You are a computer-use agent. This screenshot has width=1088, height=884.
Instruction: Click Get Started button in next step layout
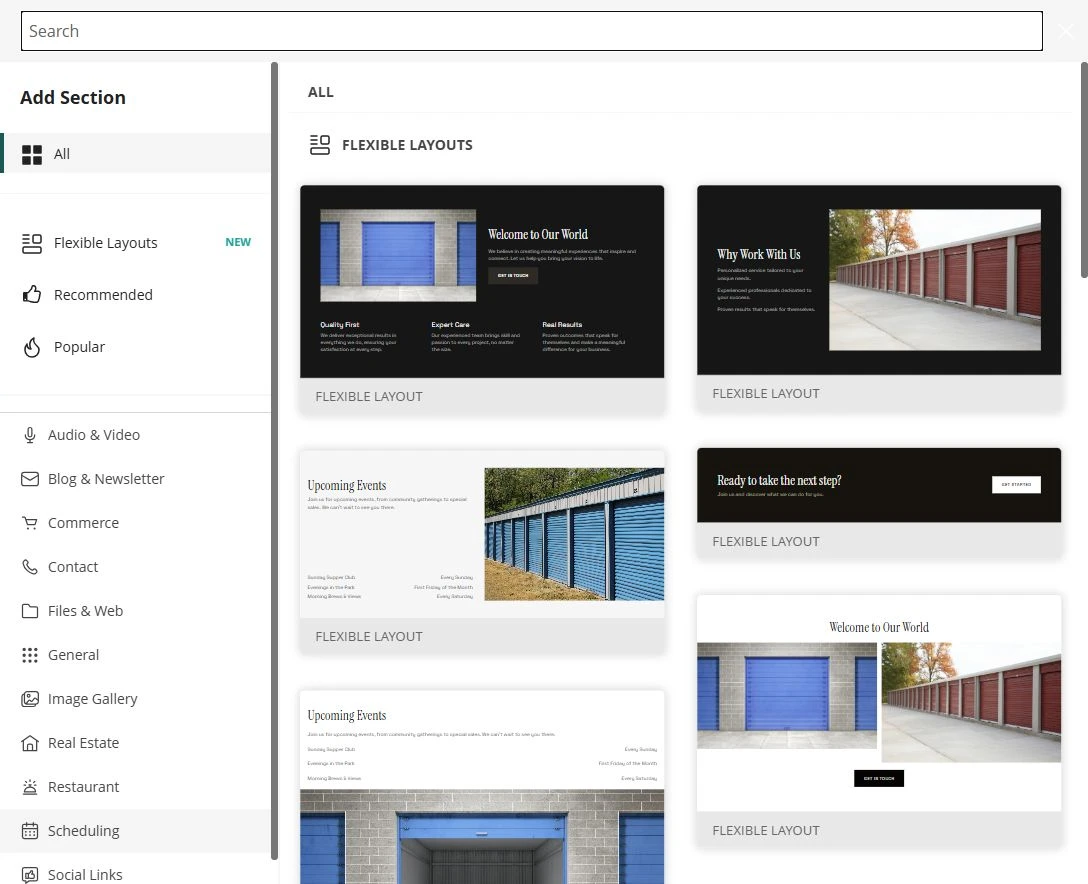[1016, 484]
